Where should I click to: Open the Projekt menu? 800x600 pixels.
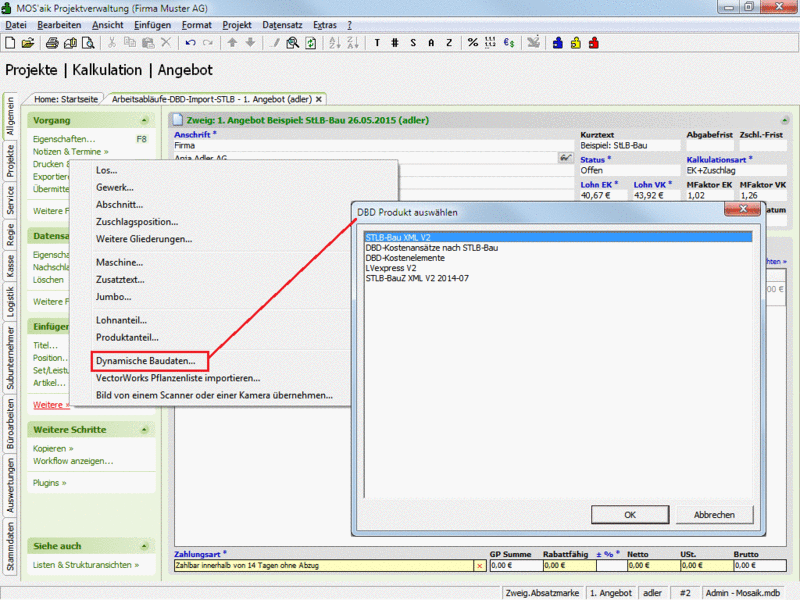click(x=237, y=25)
